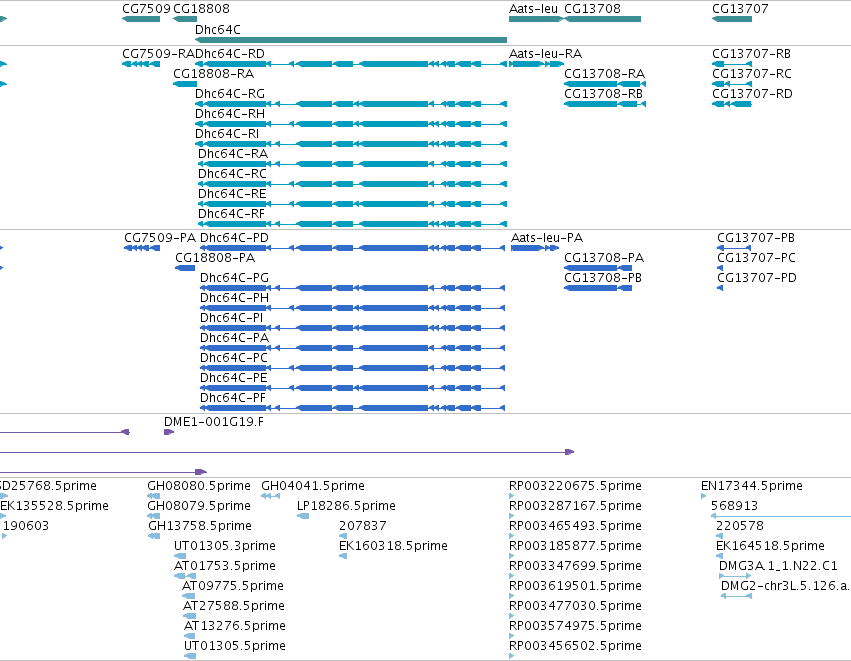851x661 pixels.
Task: Select EST AT13276.5prime
Action: click(235, 626)
